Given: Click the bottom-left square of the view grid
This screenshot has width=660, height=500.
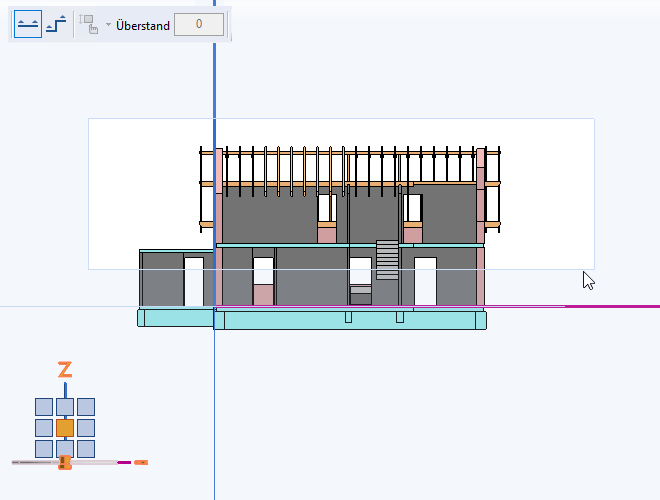Looking at the screenshot, I should pos(44,449).
